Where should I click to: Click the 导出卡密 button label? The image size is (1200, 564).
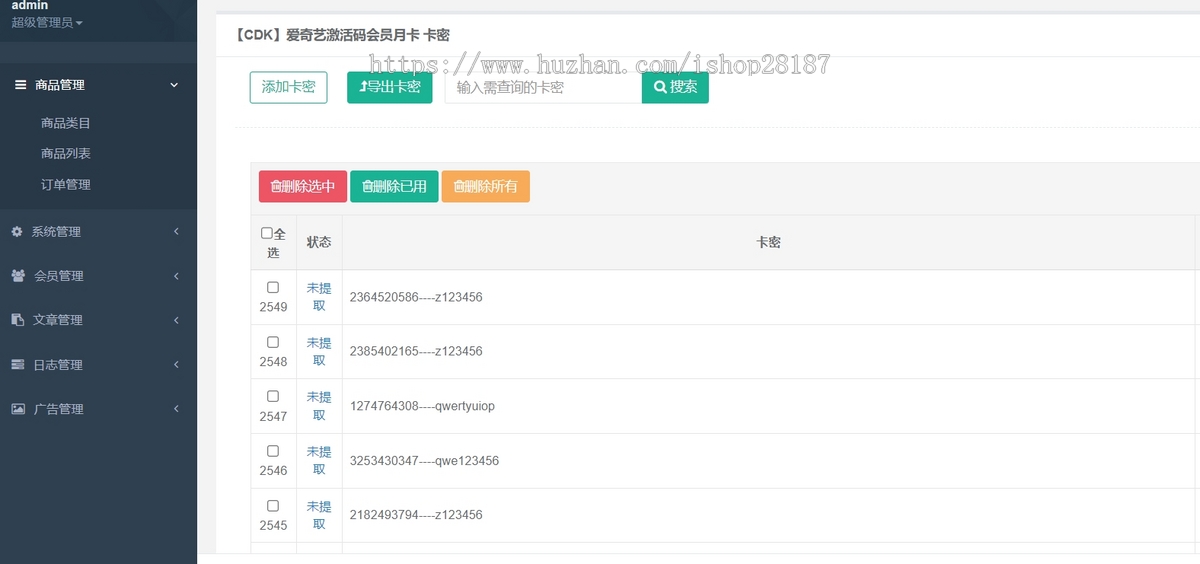point(394,87)
